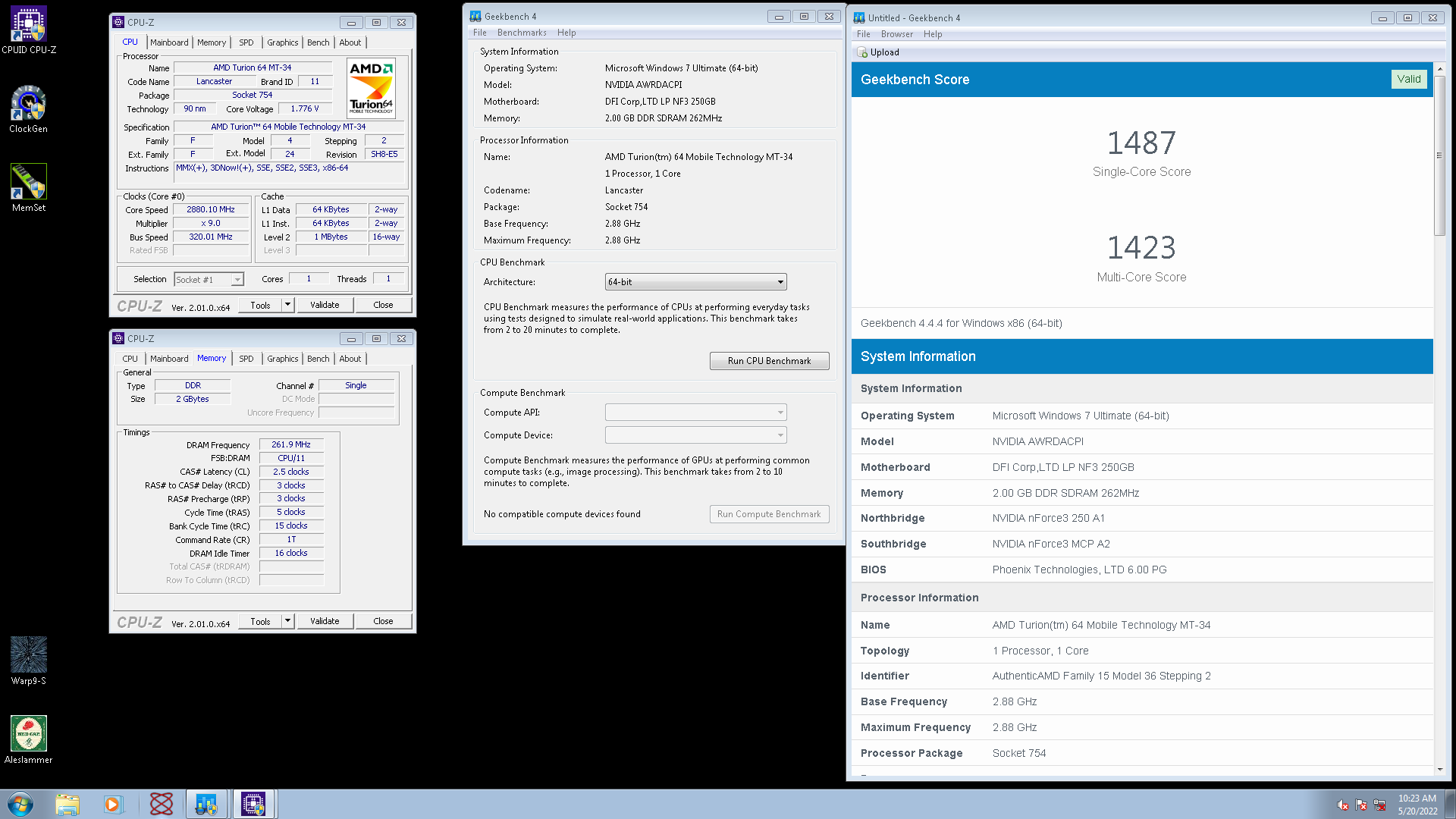Open the Compute Device dropdown
The width and height of the screenshot is (1456, 819).
click(x=695, y=435)
